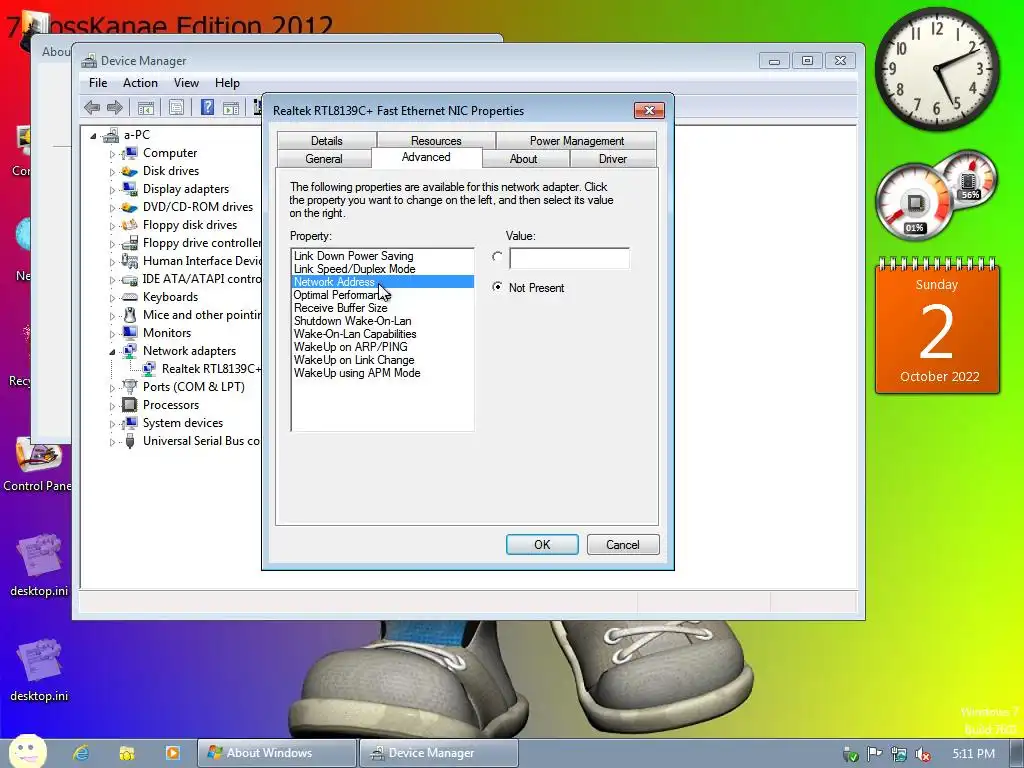Switch to About Windows taskbar button
1024x768 pixels.
pyautogui.click(x=277, y=753)
